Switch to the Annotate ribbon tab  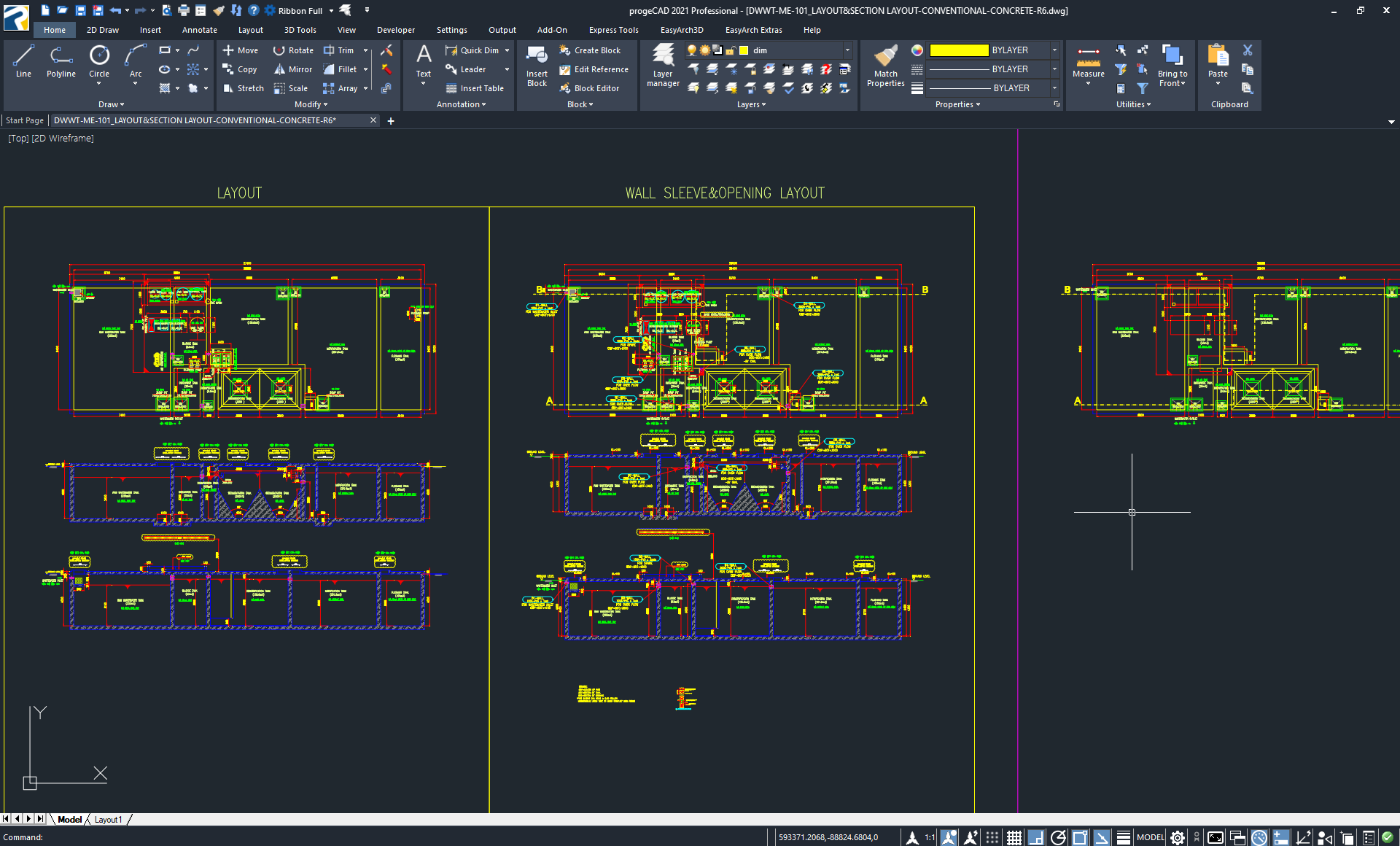click(x=199, y=30)
